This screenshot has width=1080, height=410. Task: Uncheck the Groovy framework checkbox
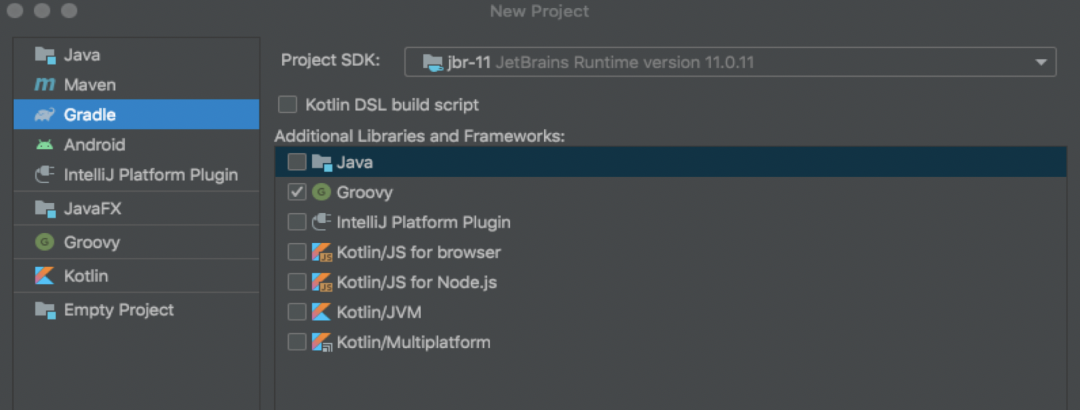(297, 192)
